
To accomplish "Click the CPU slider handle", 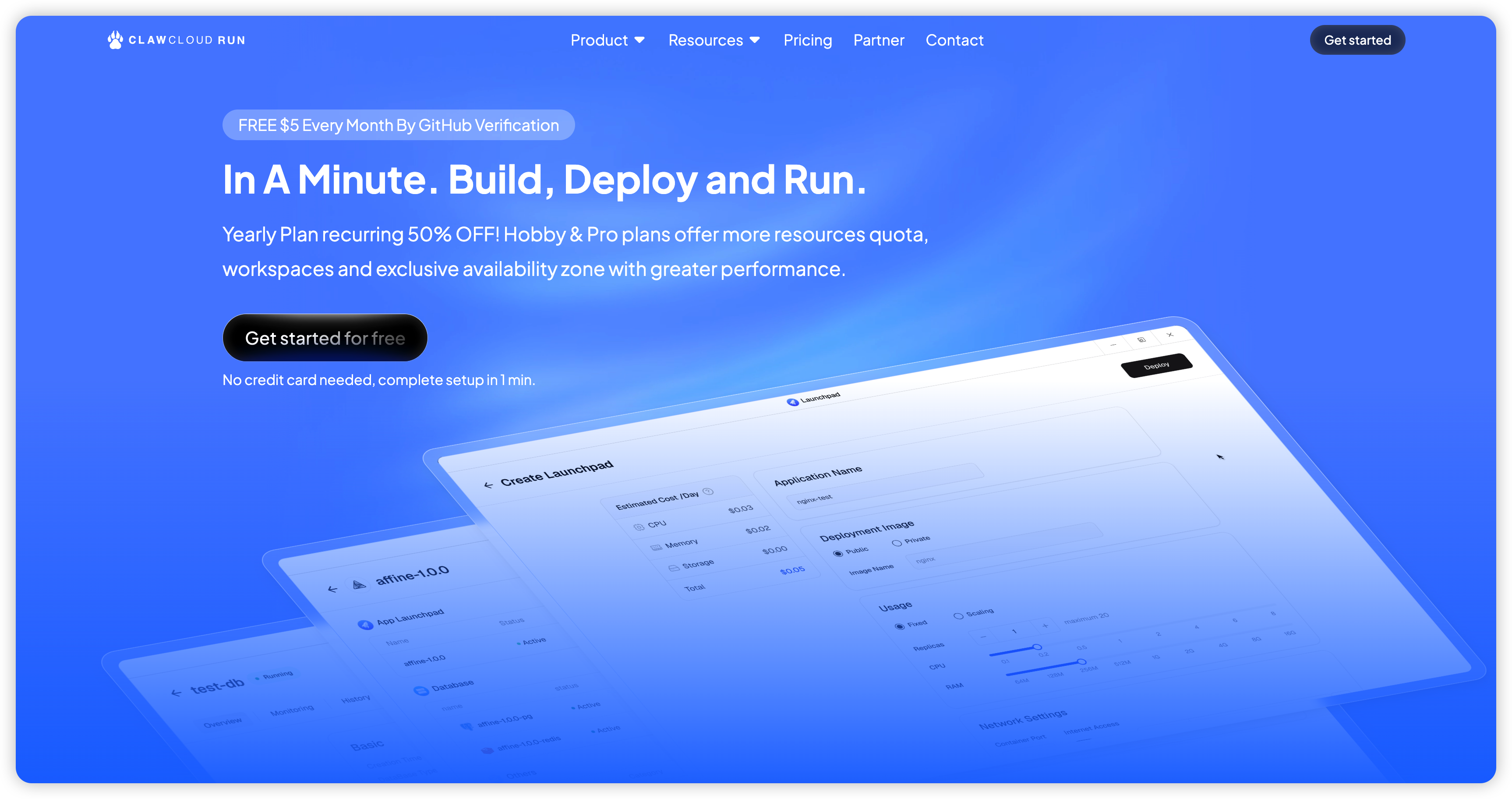I will pos(1037,647).
